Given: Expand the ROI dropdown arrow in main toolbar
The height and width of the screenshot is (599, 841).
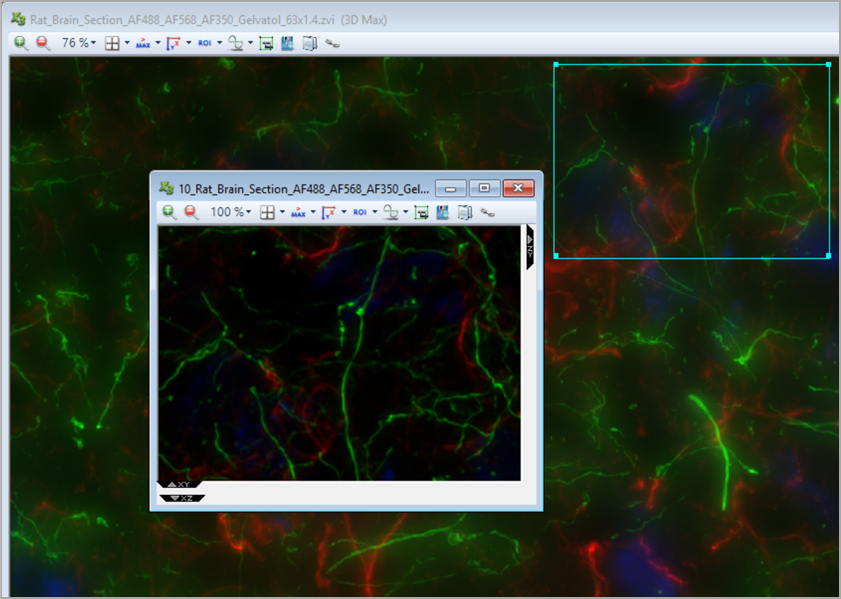Looking at the screenshot, I should (219, 43).
